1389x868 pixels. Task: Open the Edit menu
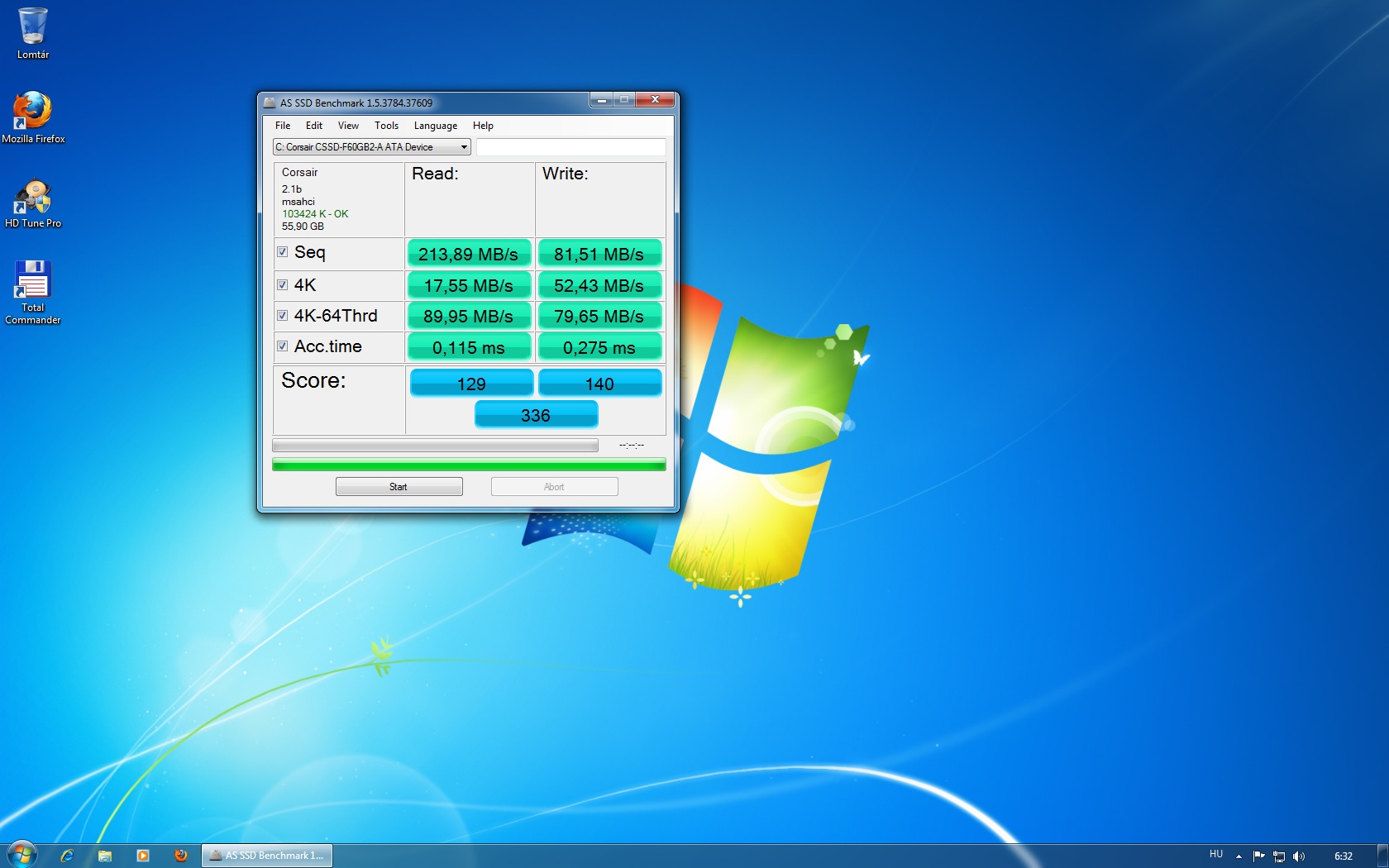coord(314,126)
